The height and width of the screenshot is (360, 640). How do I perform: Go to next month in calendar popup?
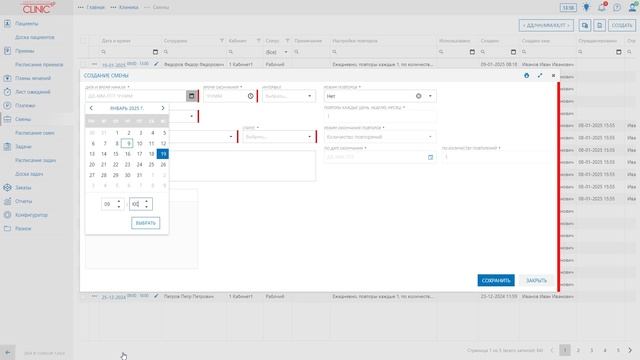pyautogui.click(x=163, y=108)
